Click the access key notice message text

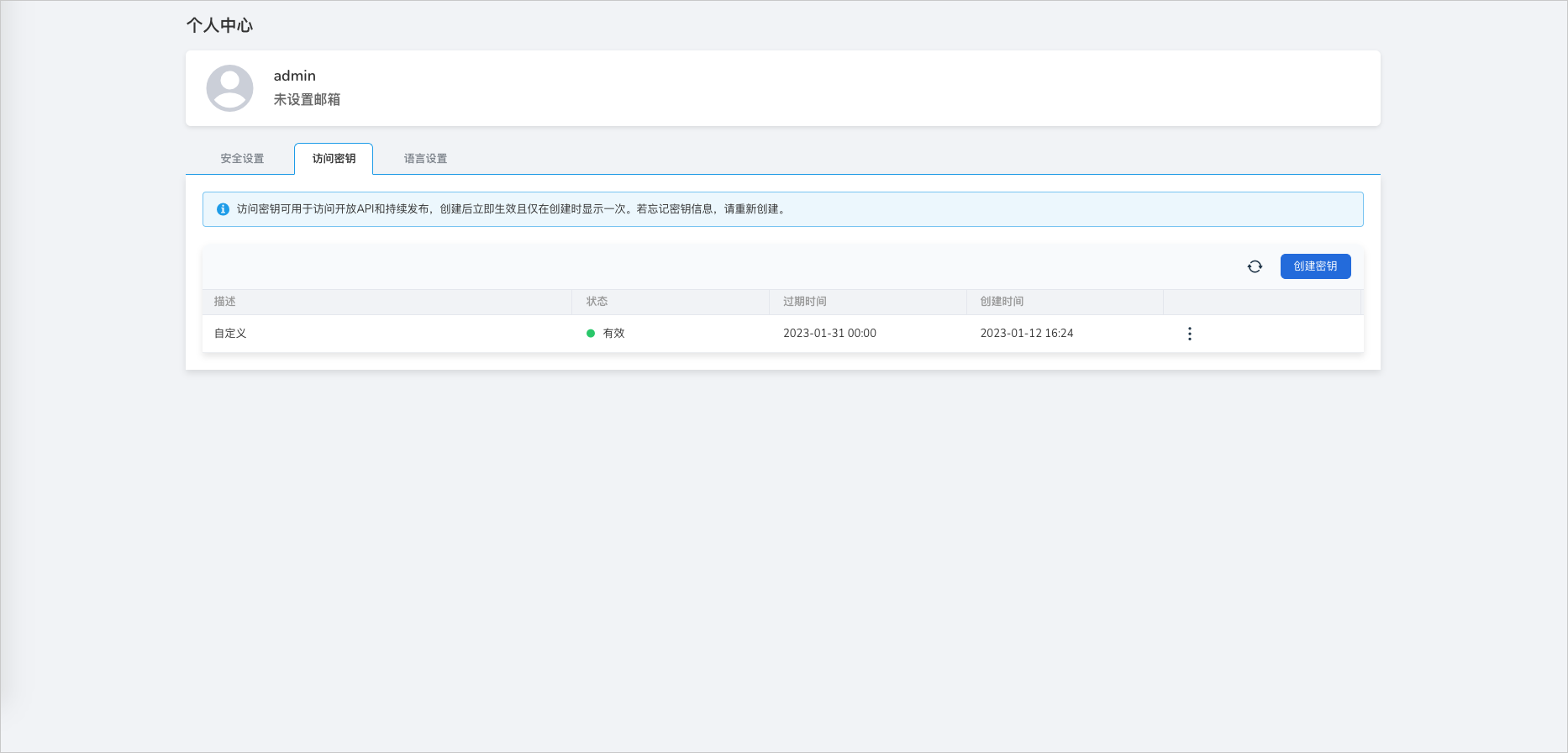(513, 209)
